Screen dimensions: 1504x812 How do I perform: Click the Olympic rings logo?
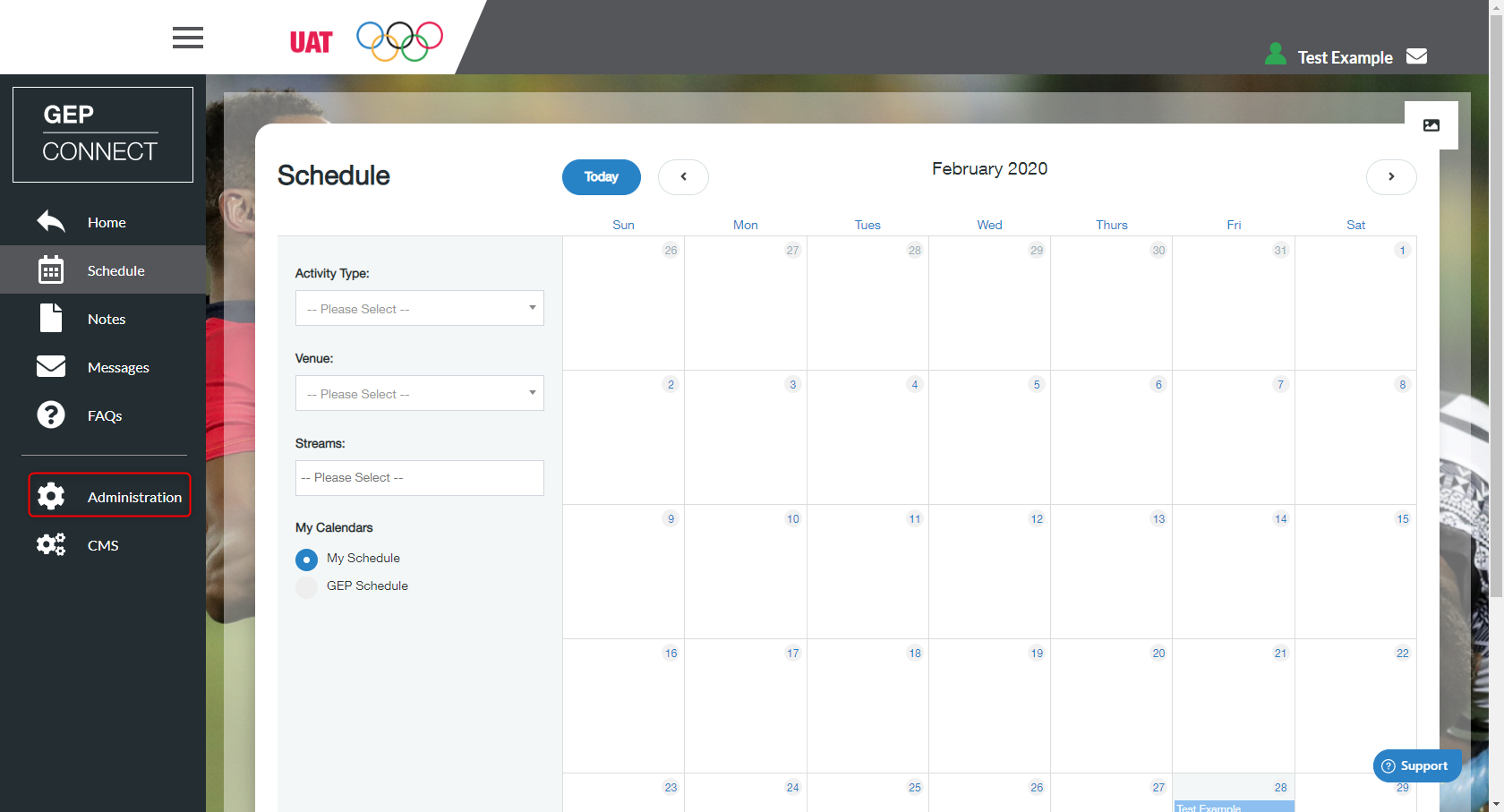399,40
